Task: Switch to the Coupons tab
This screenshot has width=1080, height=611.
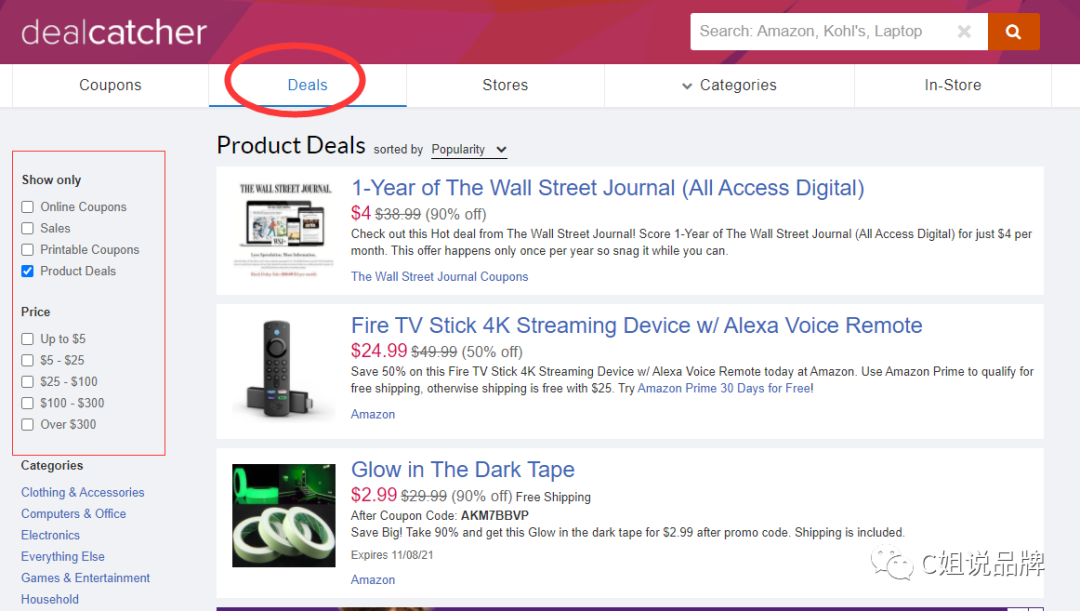Action: click(x=110, y=86)
